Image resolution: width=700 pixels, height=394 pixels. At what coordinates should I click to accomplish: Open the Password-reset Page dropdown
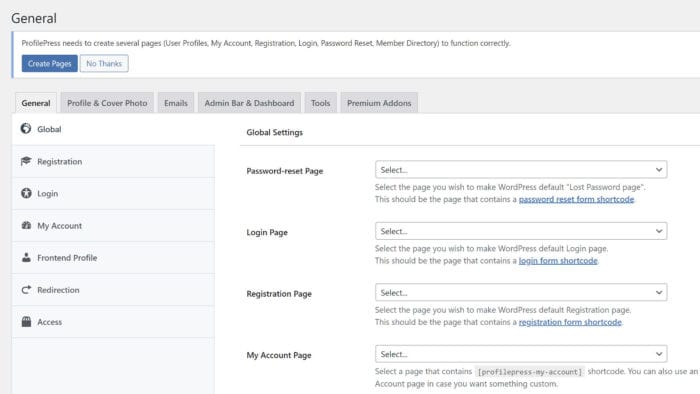tap(521, 170)
